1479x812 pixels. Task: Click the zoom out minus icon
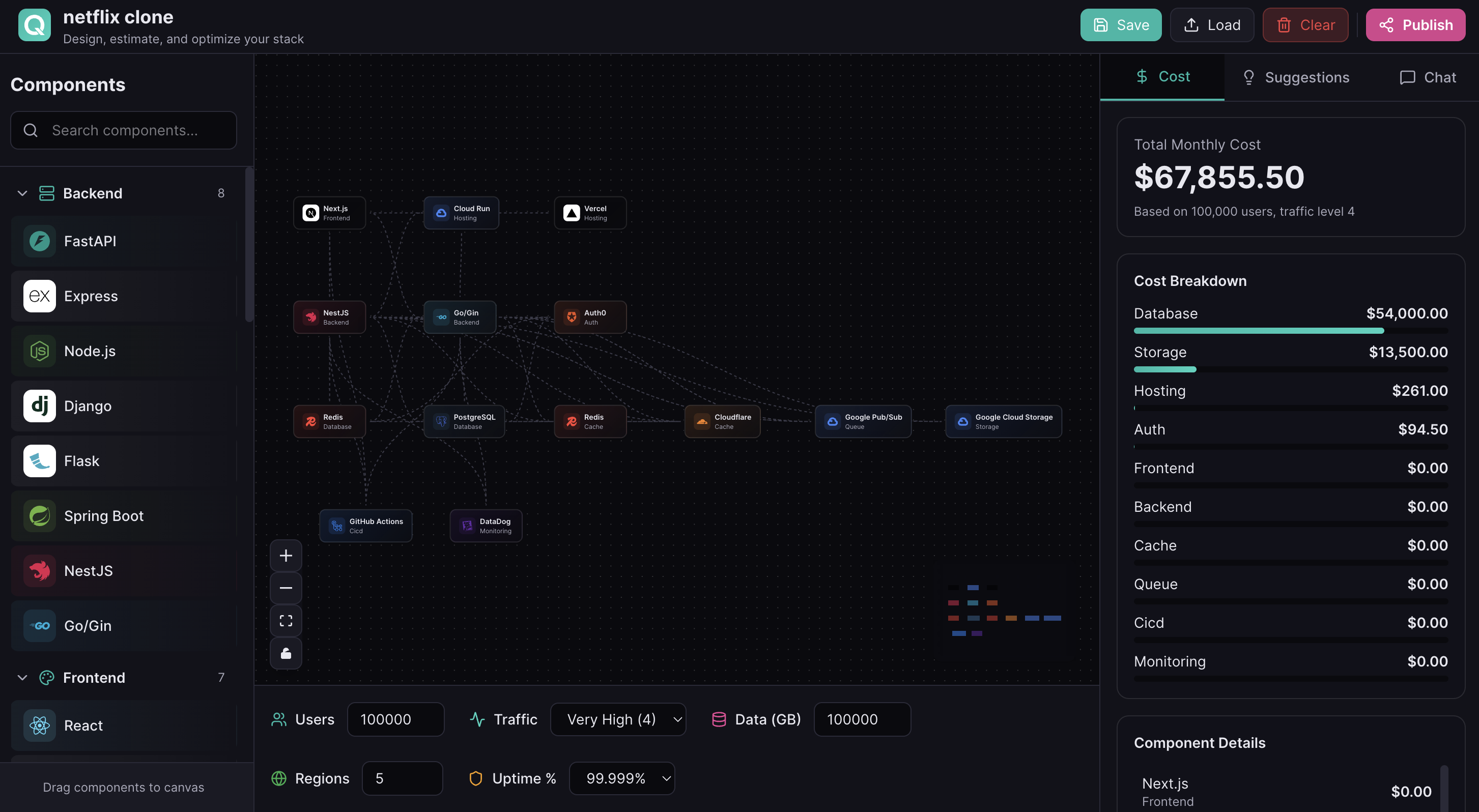click(x=286, y=588)
